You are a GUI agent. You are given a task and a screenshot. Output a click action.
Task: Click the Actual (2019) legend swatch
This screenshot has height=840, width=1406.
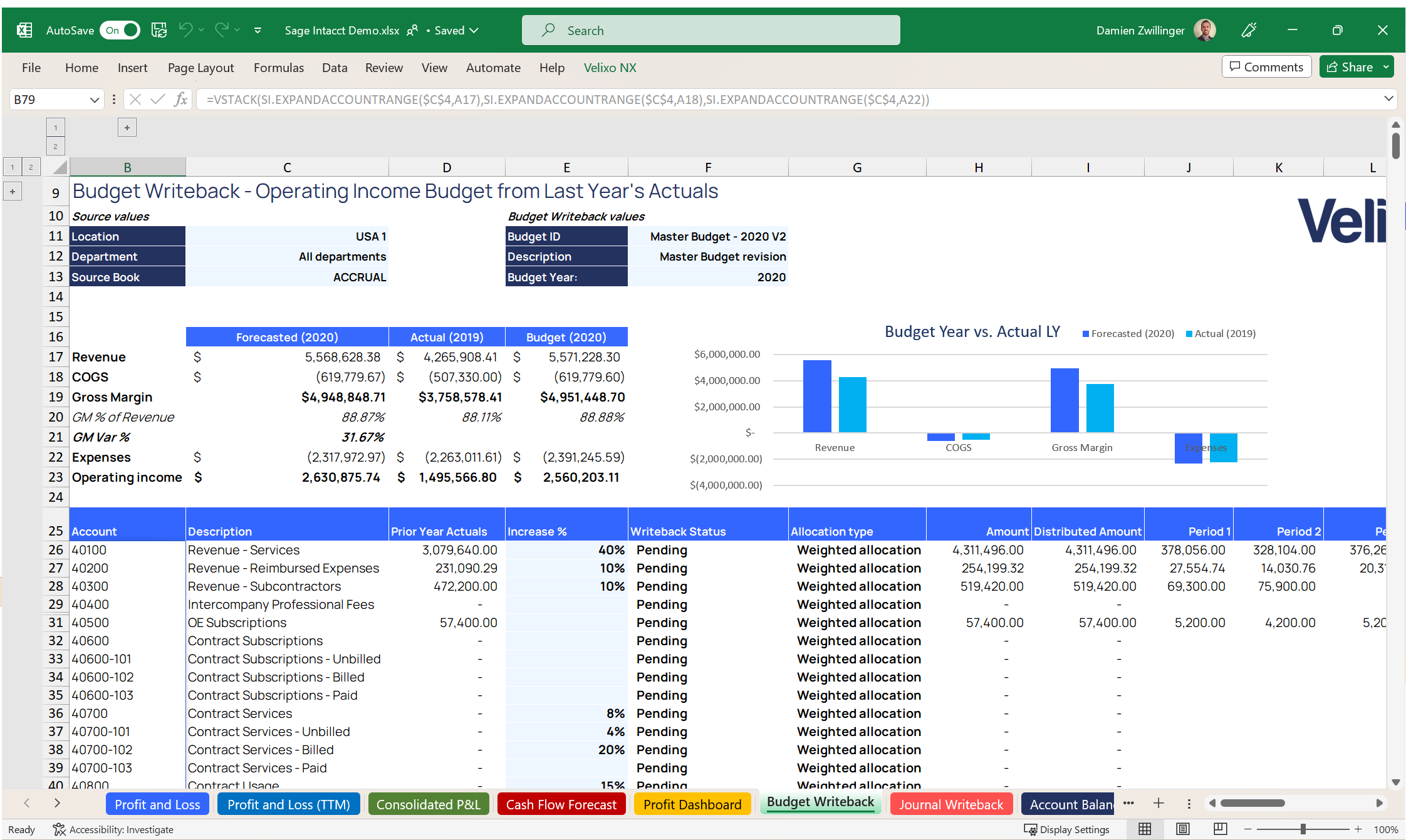click(x=1189, y=334)
